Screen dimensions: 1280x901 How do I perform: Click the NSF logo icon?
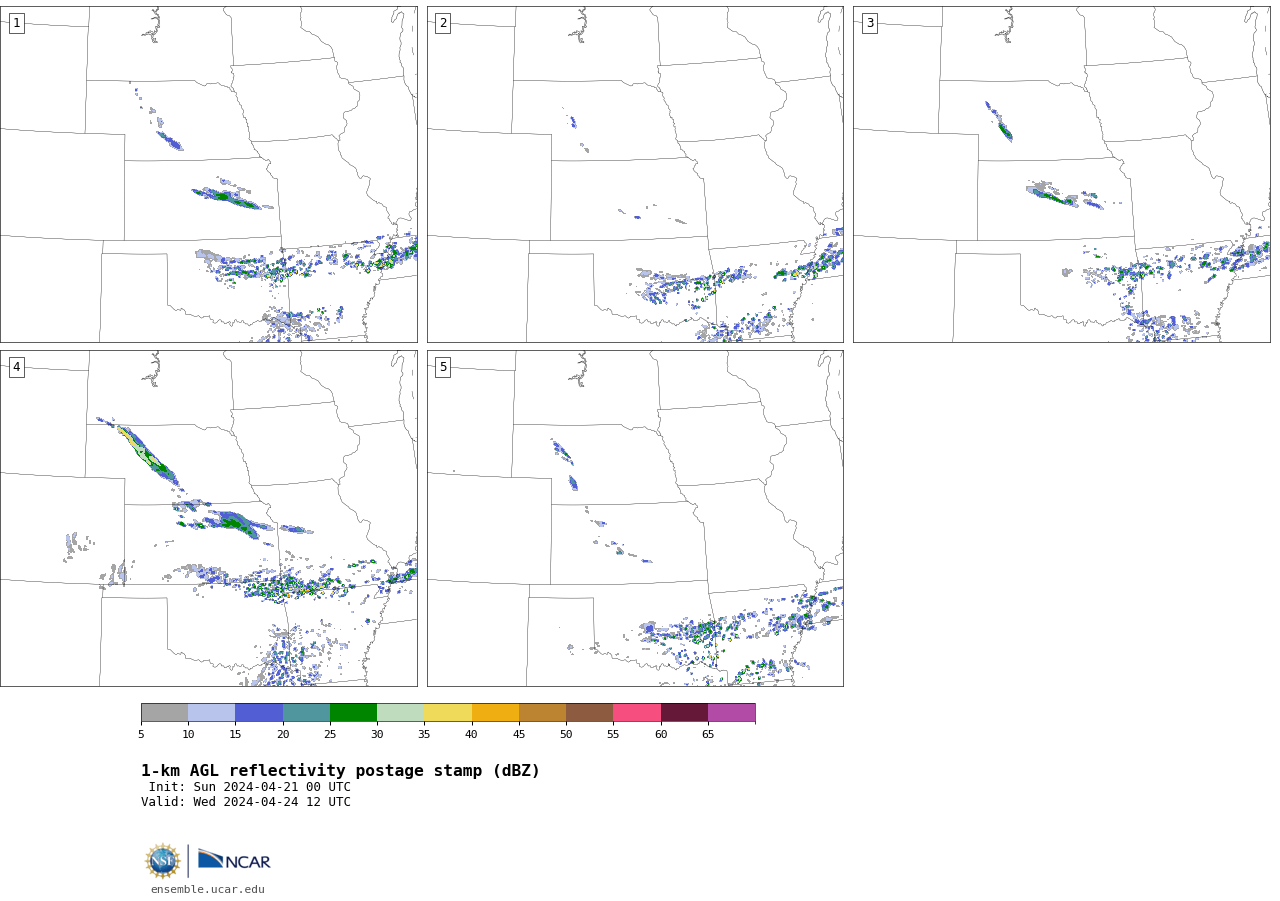tap(163, 861)
